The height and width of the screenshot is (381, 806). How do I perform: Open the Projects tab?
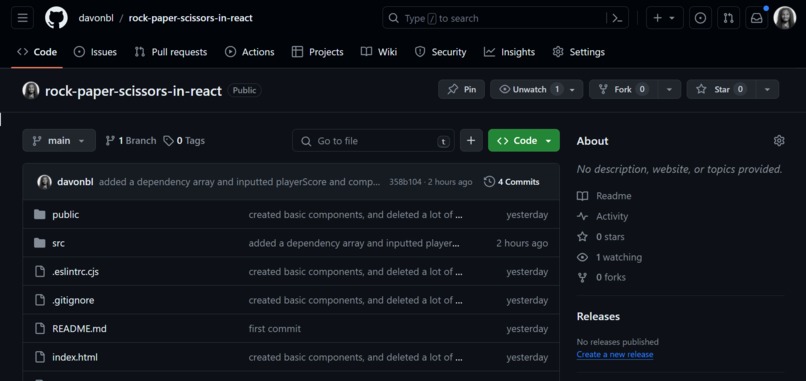tap(318, 52)
